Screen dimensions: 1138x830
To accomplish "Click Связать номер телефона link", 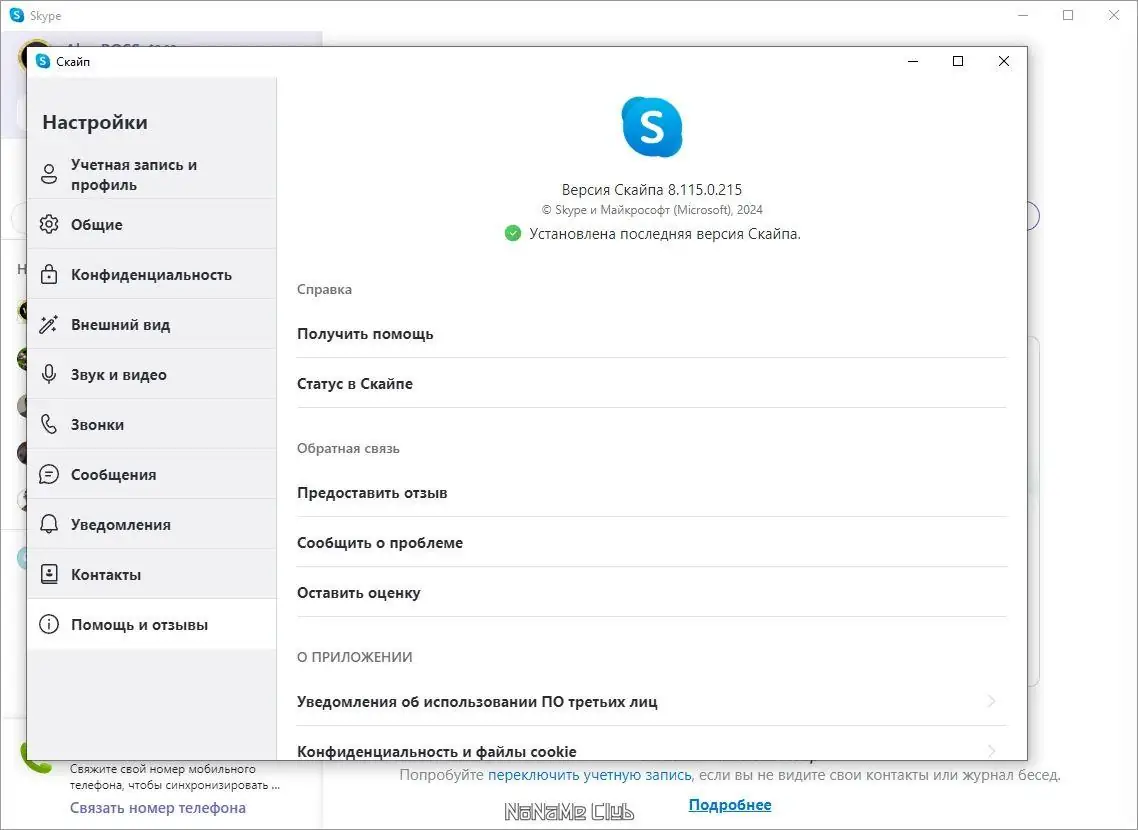I will coord(157,808).
